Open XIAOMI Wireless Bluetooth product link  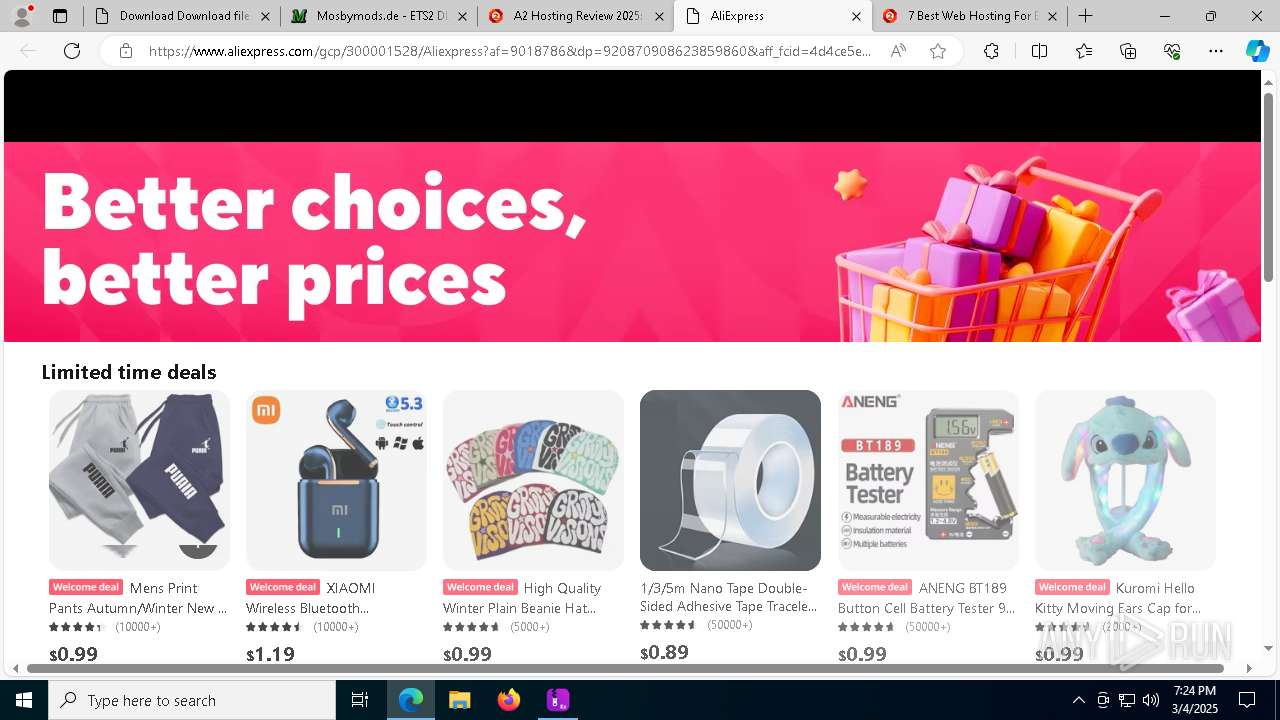[336, 598]
